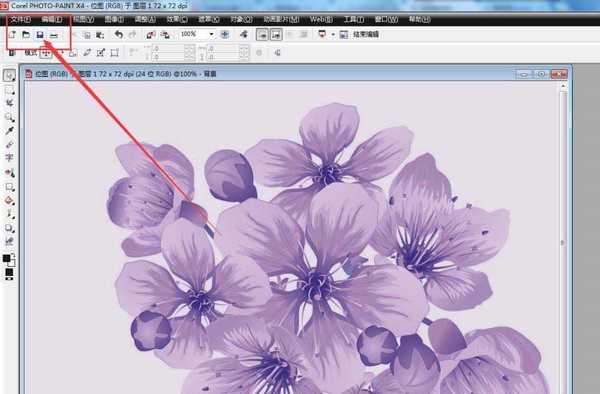
Task: Select the Text tool
Action: click(x=10, y=158)
